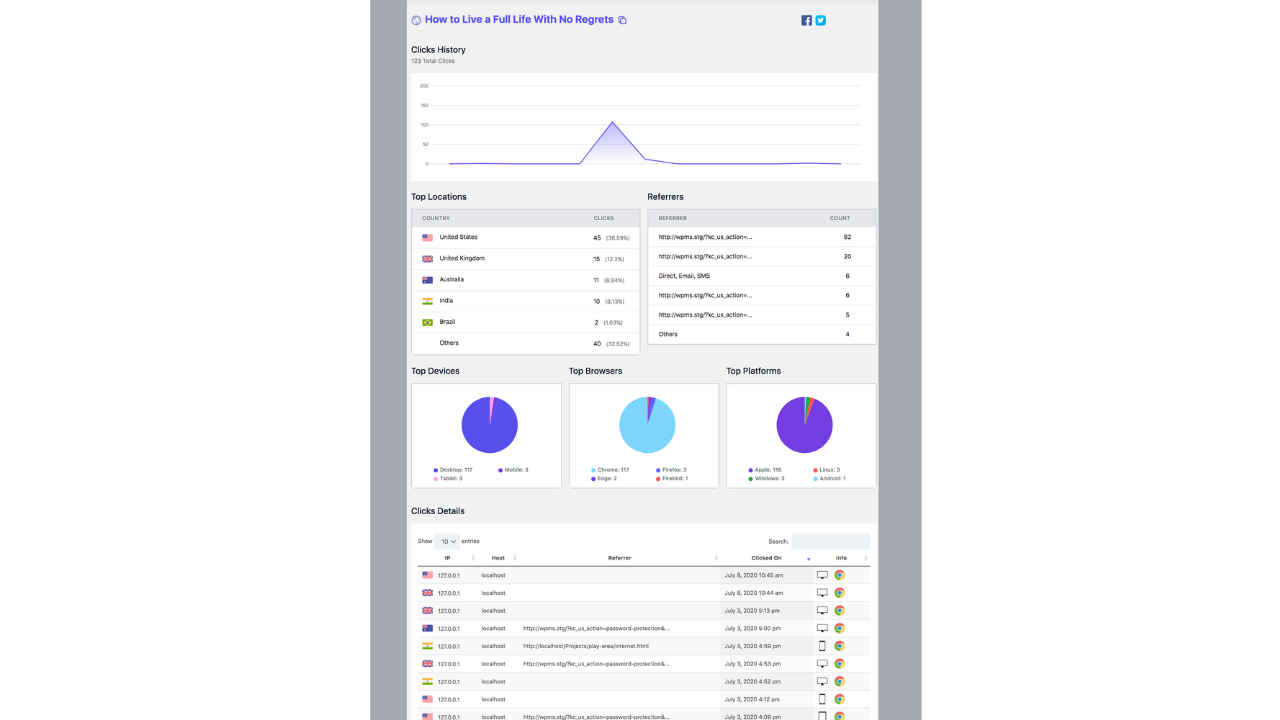Click the Brazil flag in Top Locations
Viewport: 1280px width, 720px height.
tap(427, 322)
